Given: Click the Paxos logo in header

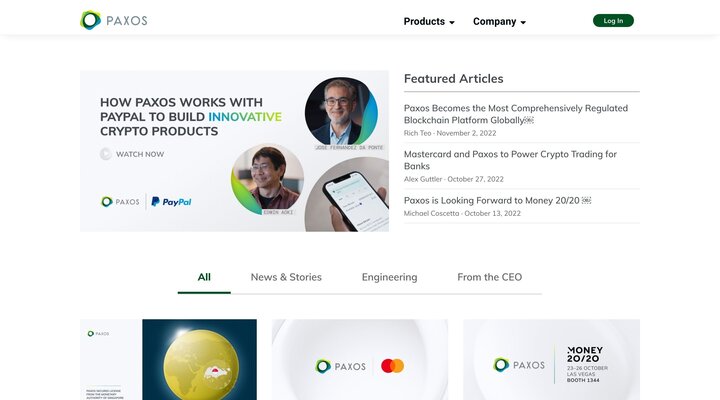Looking at the screenshot, I should coord(113,21).
